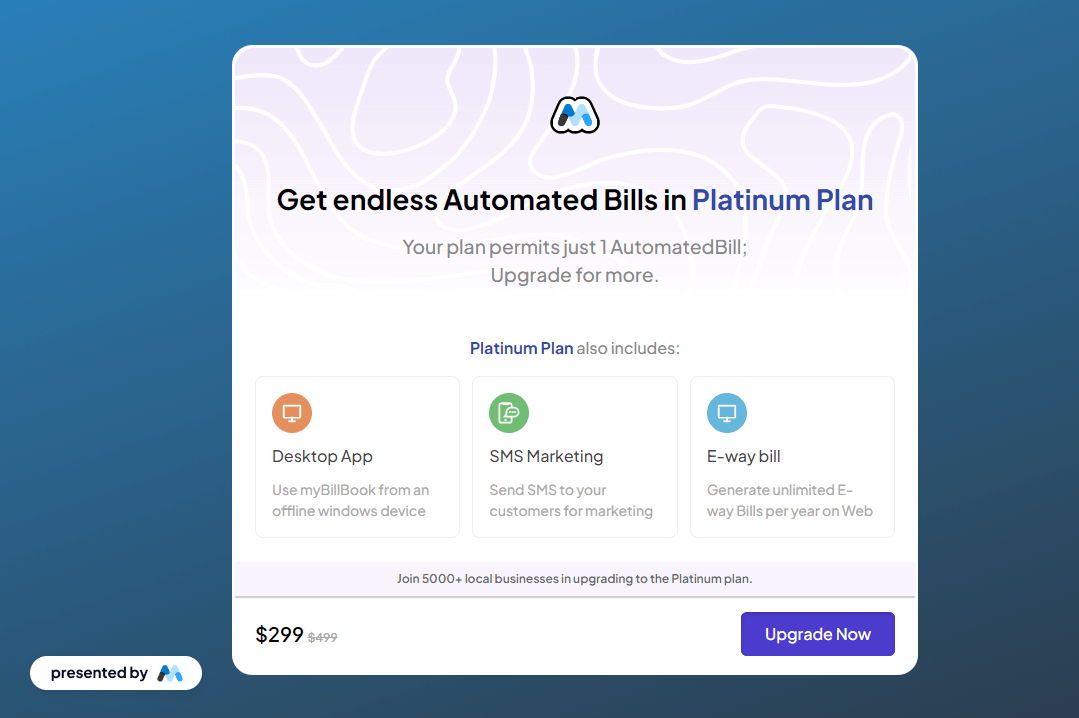Click the green SMS Marketing phone icon

(509, 413)
